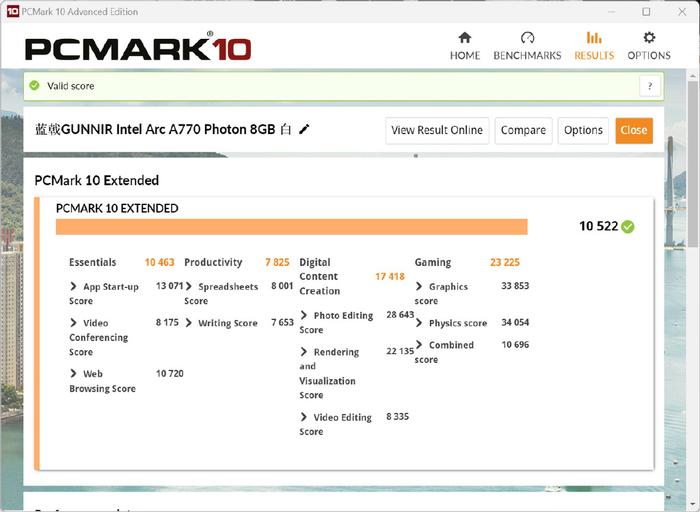Image resolution: width=700 pixels, height=512 pixels.
Task: Click the Spreadsheets value 8 001
Action: 282,286
